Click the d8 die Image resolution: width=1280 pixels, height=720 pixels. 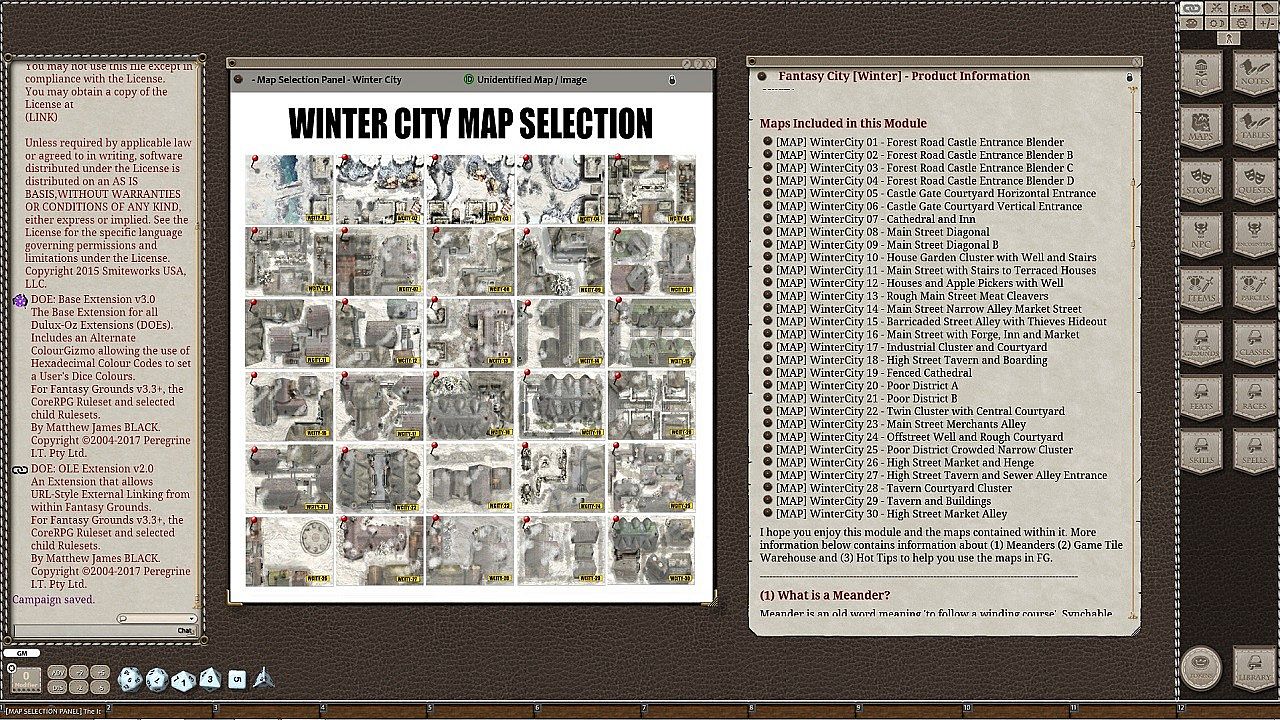coord(209,680)
